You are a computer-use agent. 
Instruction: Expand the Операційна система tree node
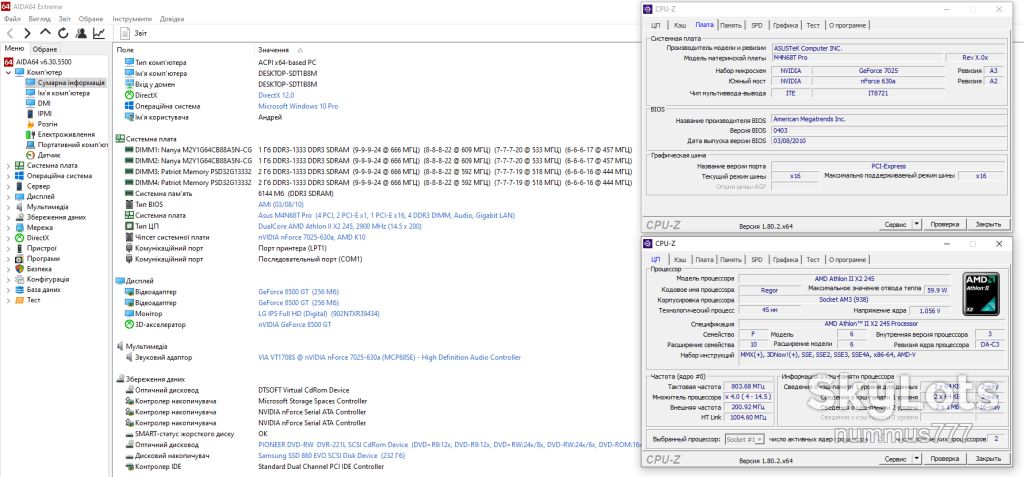pyautogui.click(x=8, y=176)
